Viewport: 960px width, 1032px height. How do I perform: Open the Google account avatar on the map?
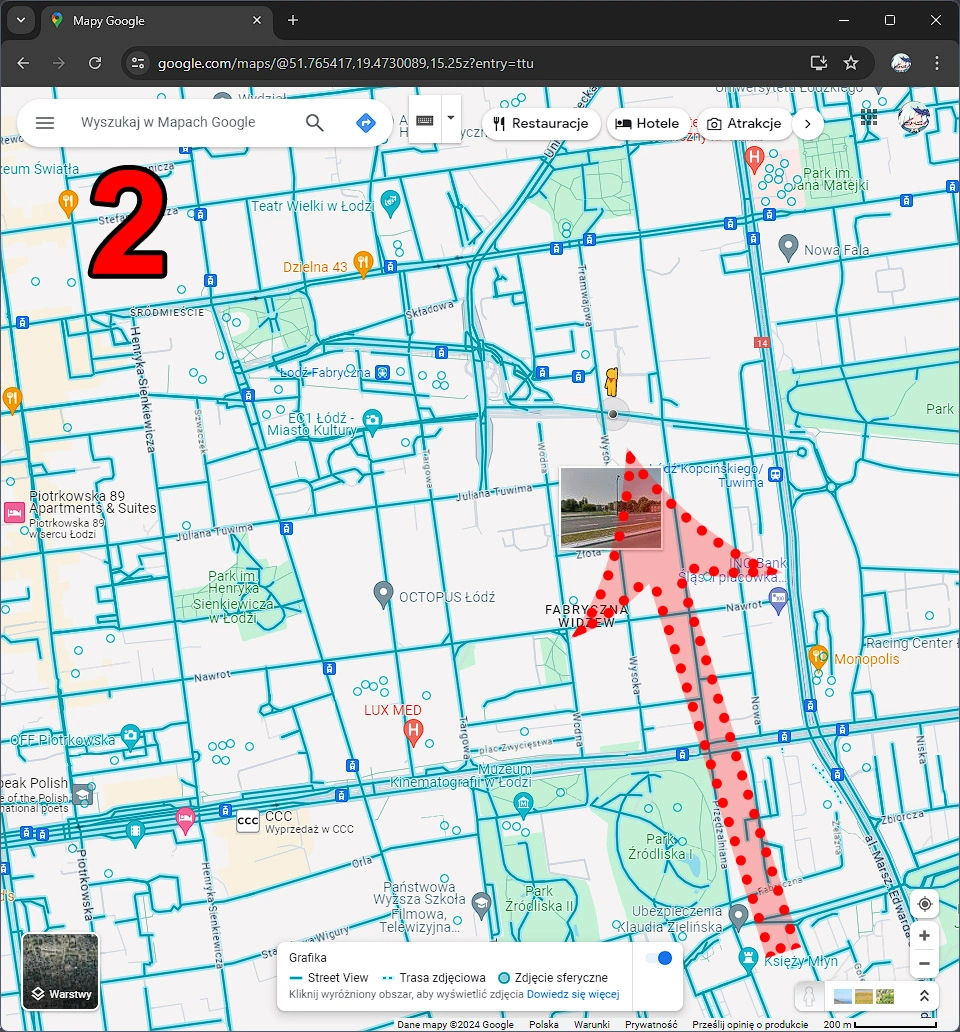tap(914, 118)
